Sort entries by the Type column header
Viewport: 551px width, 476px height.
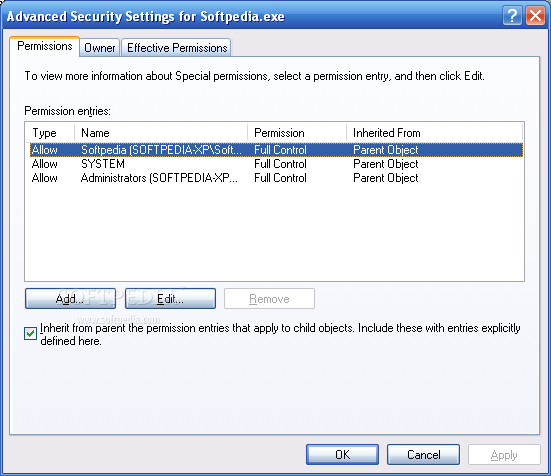(50, 133)
